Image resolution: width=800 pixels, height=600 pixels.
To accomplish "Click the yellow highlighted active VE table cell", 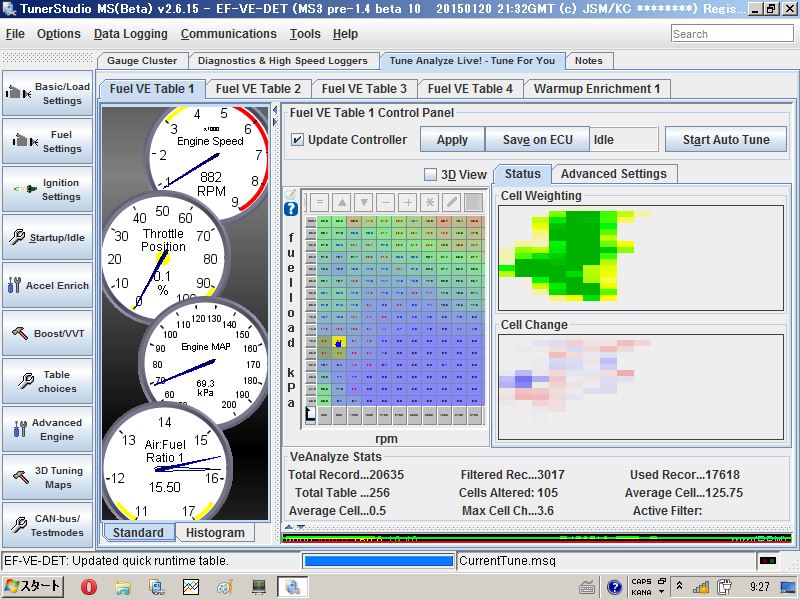I will tap(339, 342).
